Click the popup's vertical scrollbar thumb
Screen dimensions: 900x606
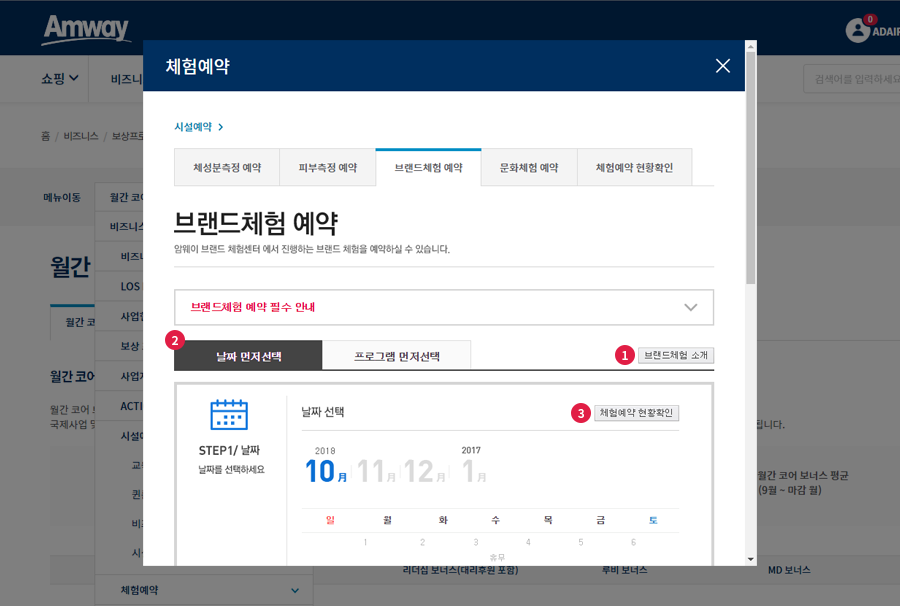[x=751, y=168]
